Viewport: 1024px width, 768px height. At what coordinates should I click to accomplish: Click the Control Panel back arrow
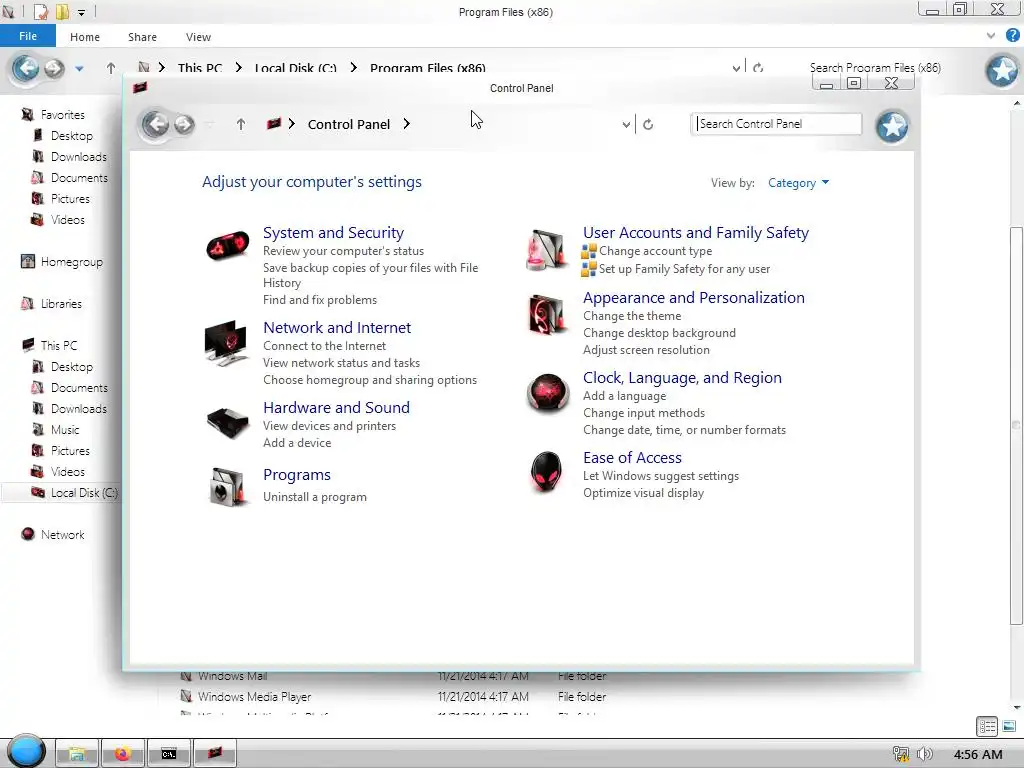tap(155, 124)
